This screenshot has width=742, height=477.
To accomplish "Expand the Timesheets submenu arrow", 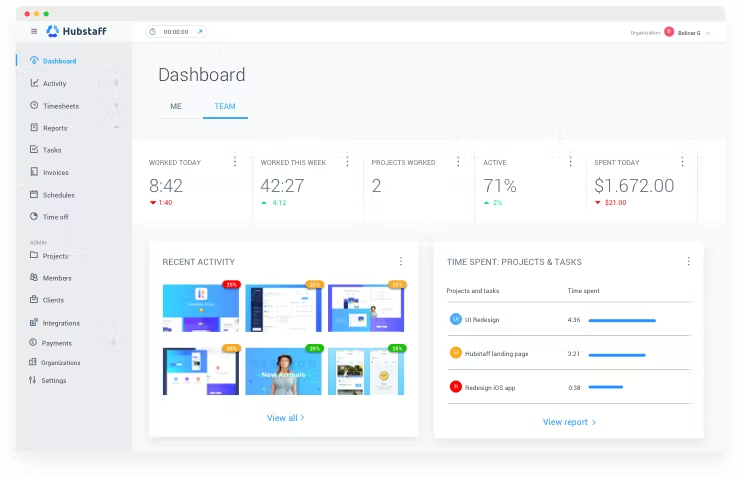I will coord(116,105).
